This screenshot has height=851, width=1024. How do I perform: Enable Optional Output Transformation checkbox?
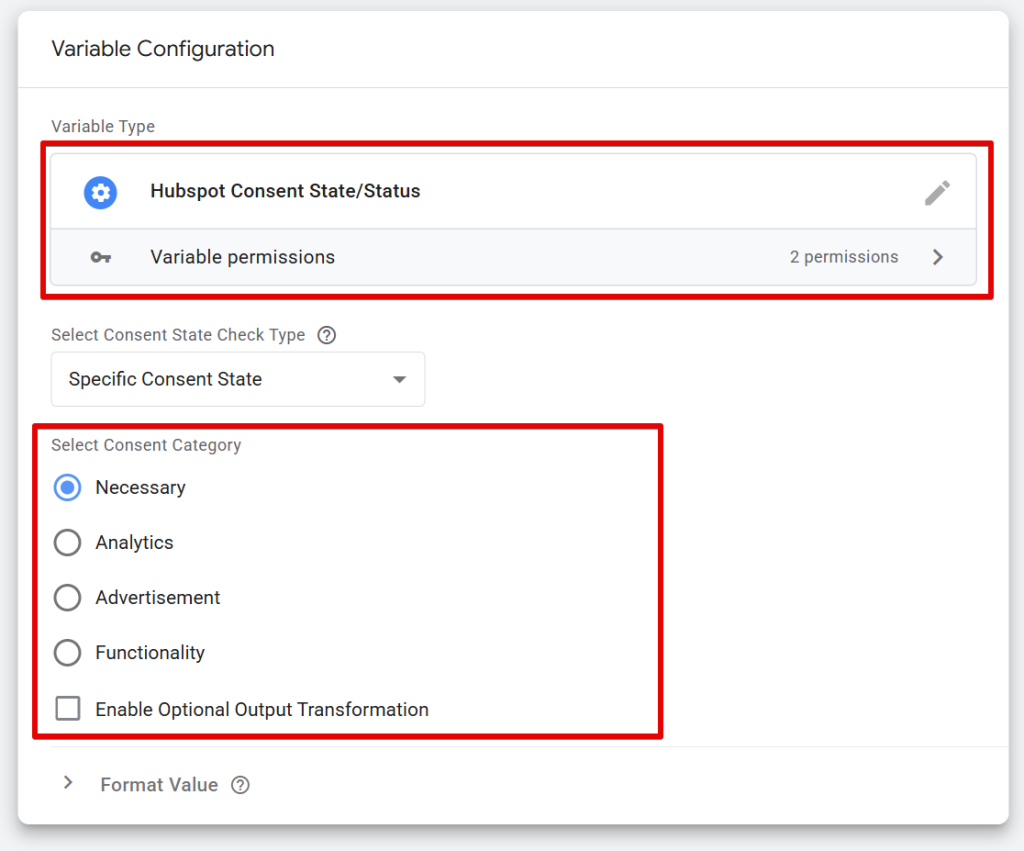(68, 709)
